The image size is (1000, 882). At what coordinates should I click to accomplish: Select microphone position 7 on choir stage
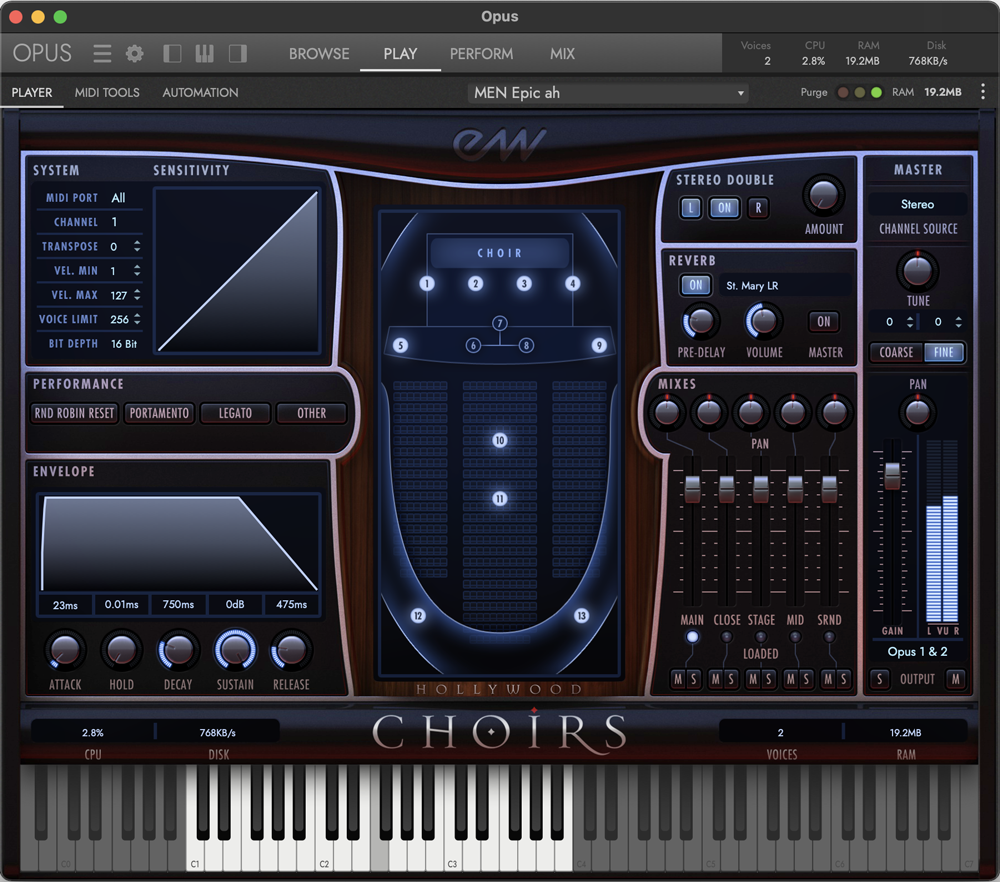tap(500, 323)
